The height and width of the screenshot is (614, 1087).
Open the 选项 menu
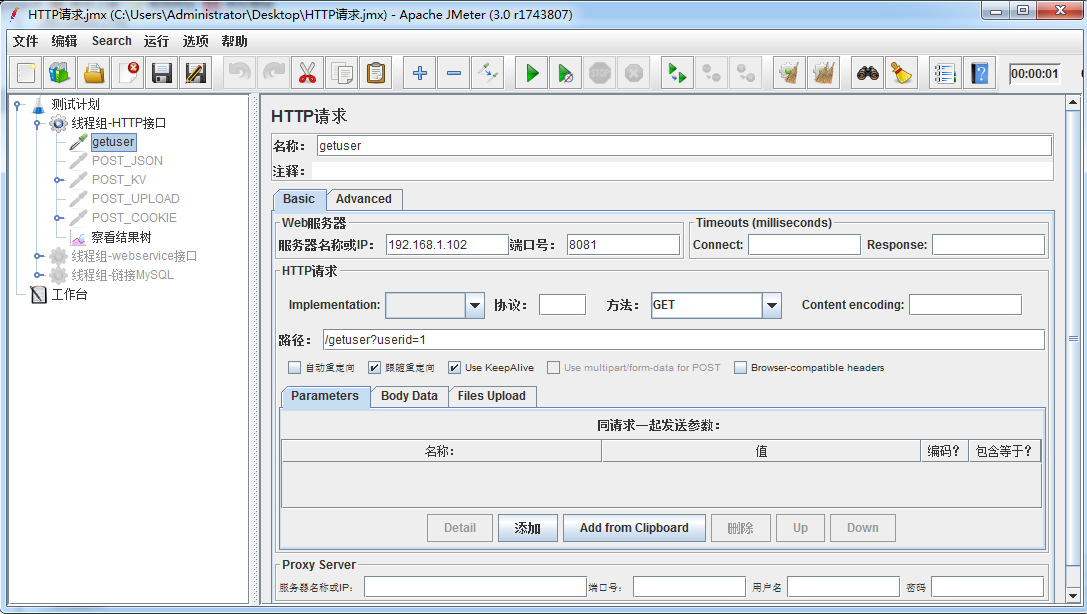point(195,41)
